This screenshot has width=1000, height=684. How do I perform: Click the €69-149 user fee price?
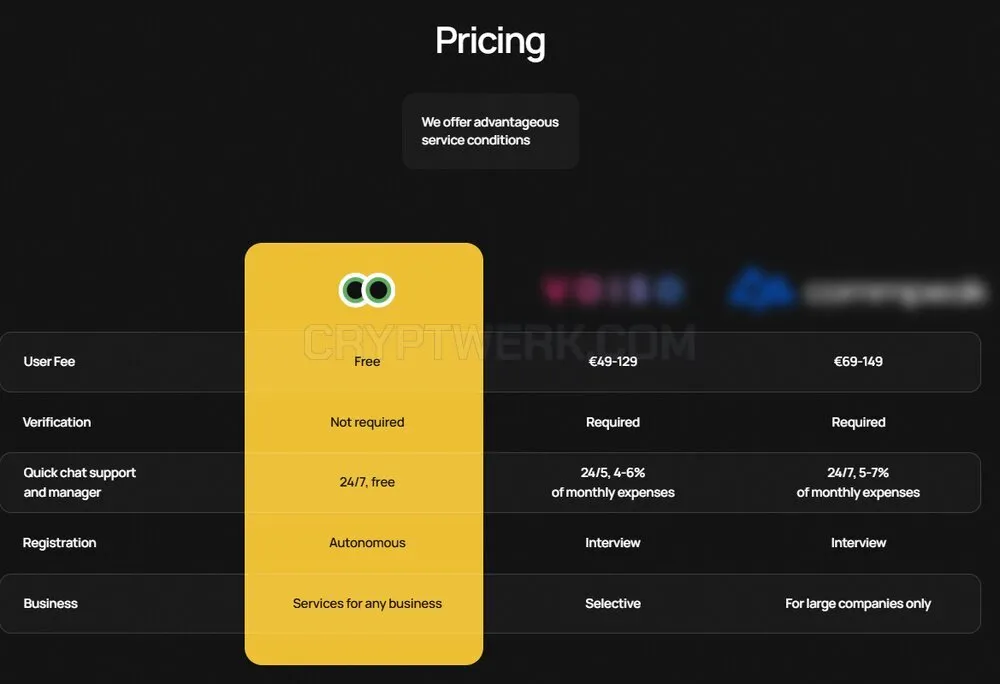858,361
